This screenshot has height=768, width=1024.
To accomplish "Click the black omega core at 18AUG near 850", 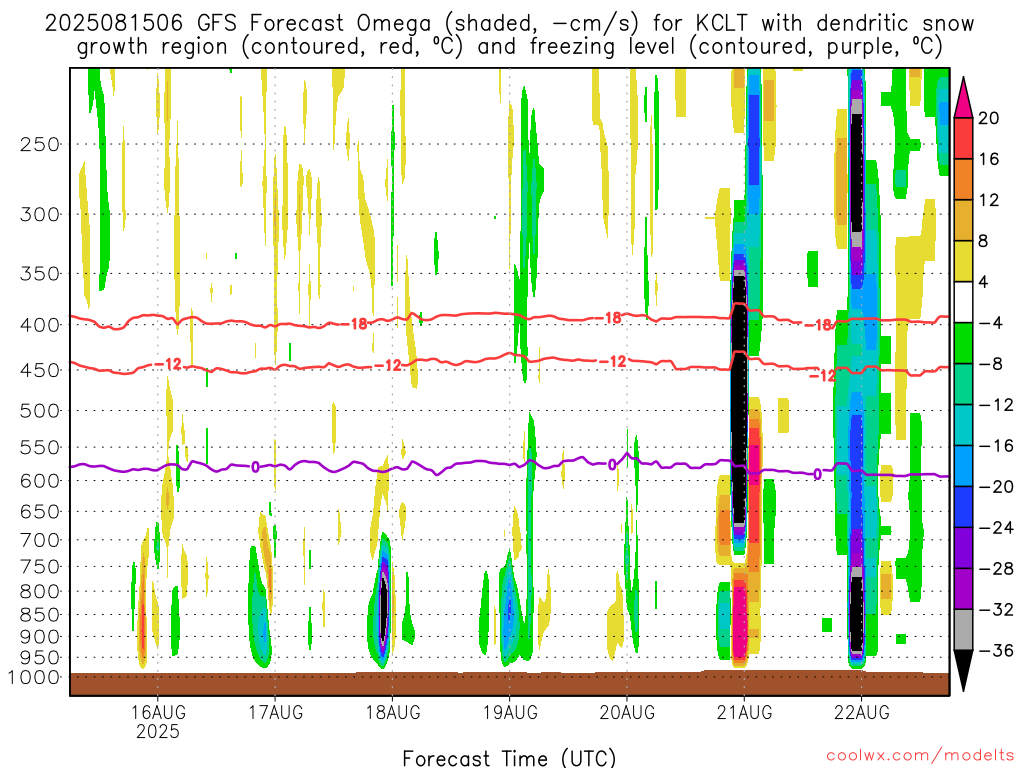I will tap(384, 607).
